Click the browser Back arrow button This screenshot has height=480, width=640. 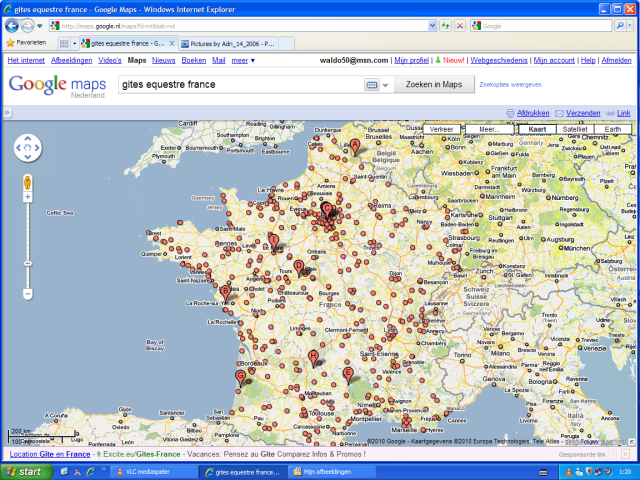coord(12,26)
